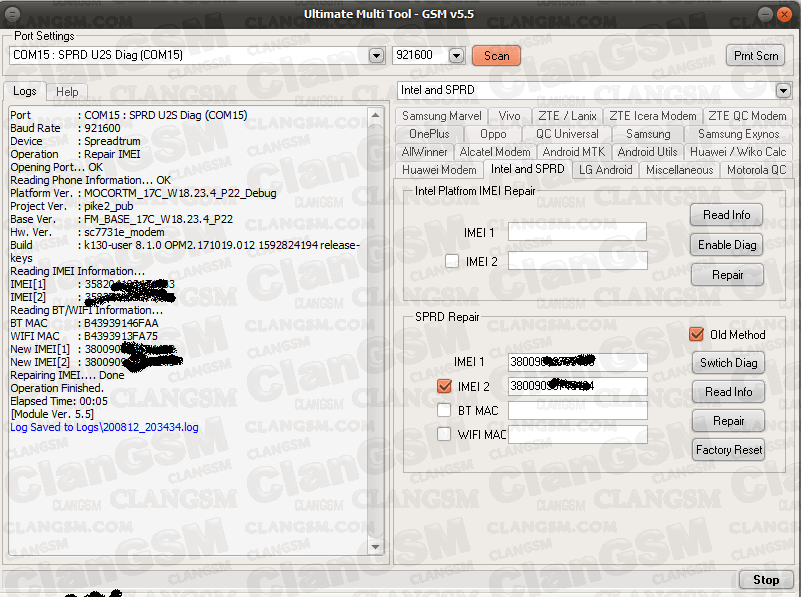
Task: Open the AllWinner tab
Action: pyautogui.click(x=424, y=152)
